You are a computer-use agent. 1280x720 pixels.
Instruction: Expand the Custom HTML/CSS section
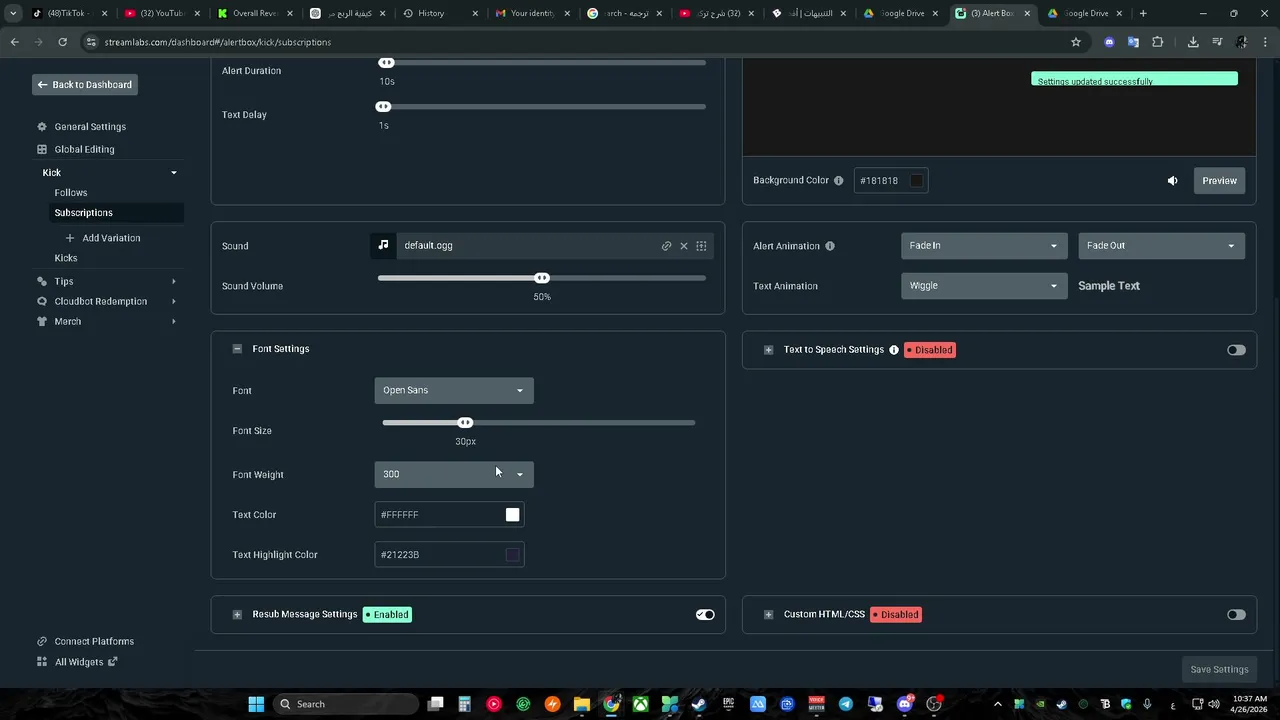click(768, 615)
